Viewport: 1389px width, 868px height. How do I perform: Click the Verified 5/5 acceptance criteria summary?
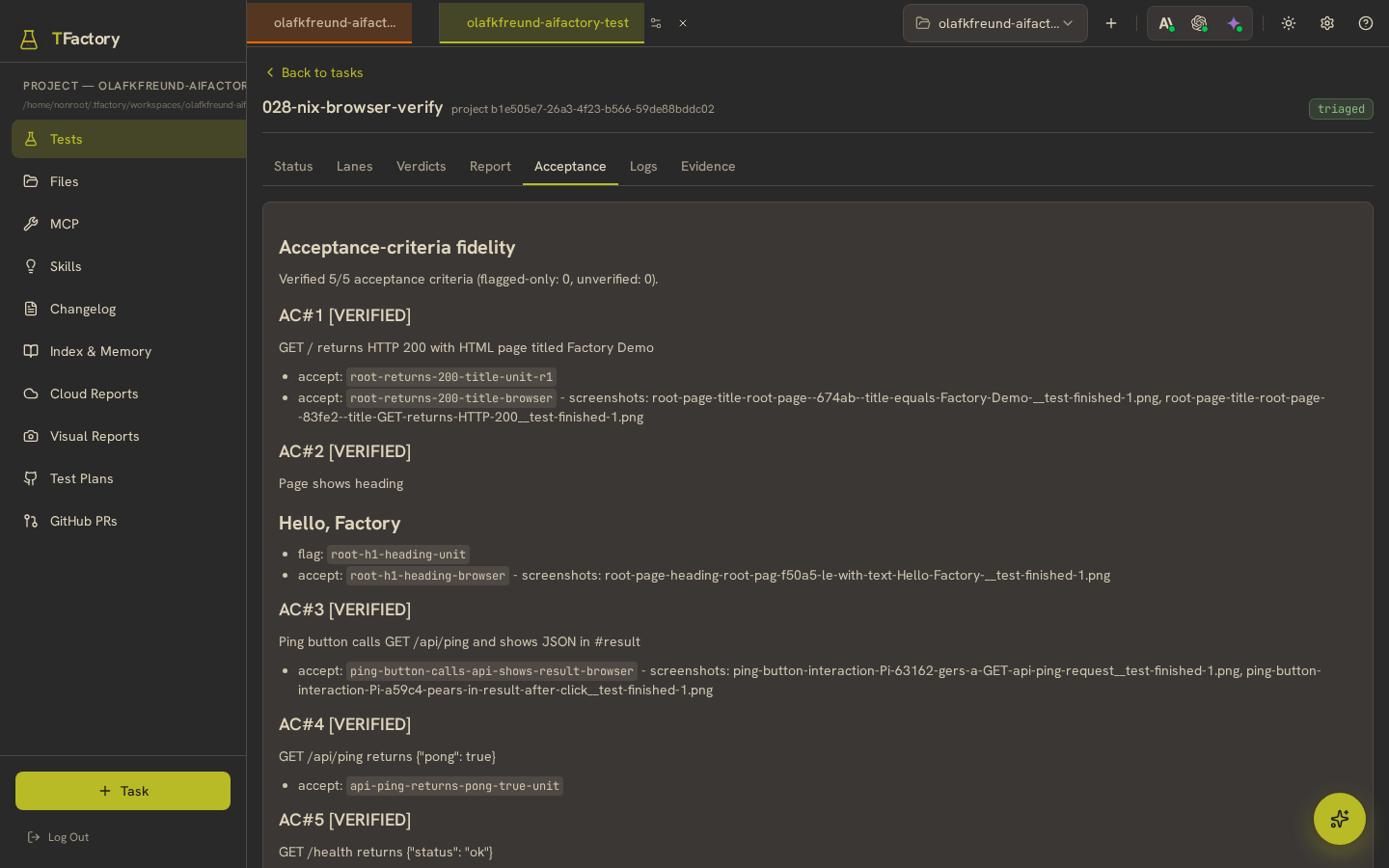pos(468,279)
